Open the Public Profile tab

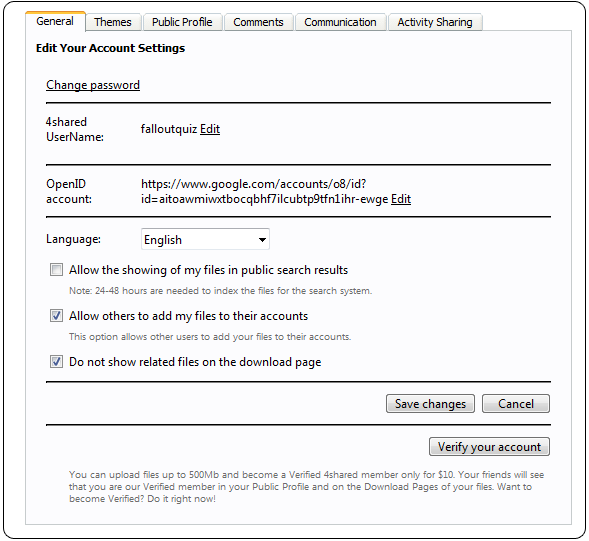(x=182, y=22)
